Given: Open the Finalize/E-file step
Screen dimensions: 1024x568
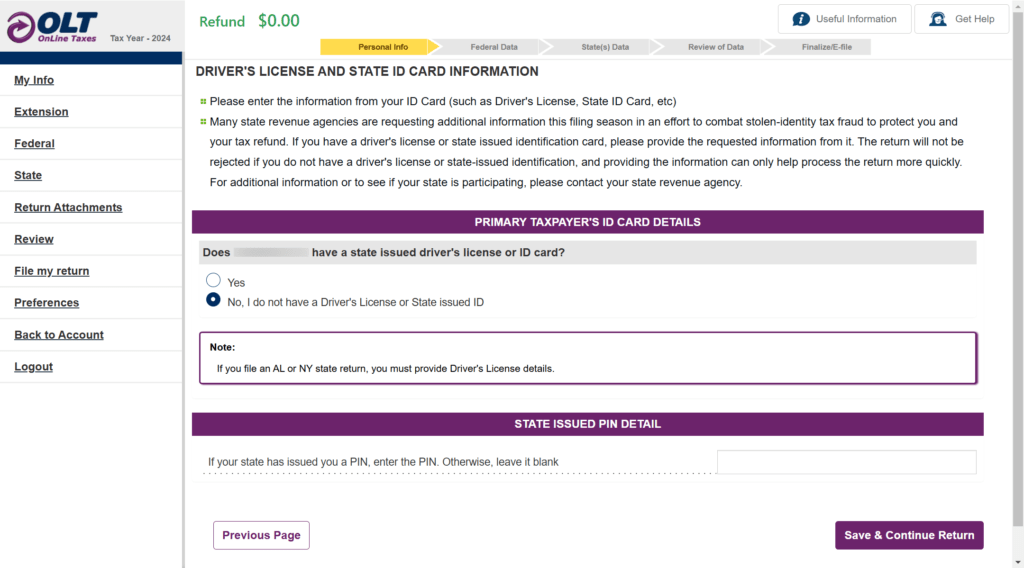Looking at the screenshot, I should click(x=826, y=47).
